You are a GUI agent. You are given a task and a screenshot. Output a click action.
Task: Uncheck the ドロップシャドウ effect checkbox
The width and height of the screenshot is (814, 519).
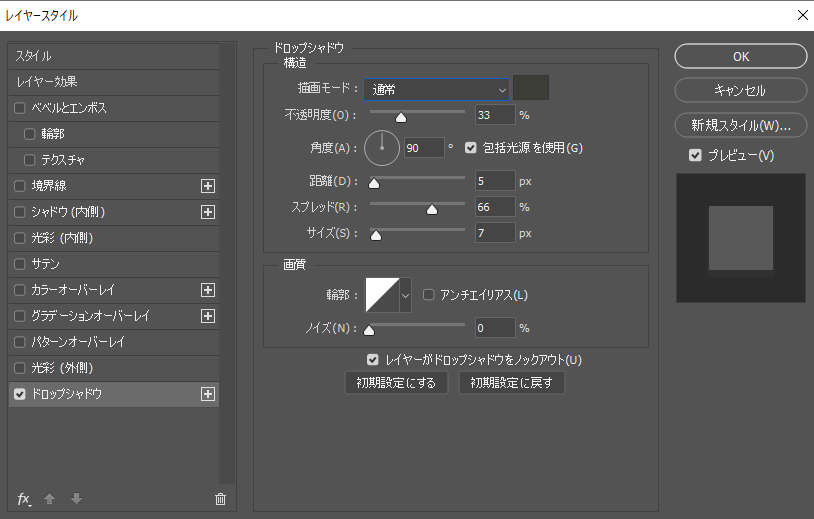click(20, 394)
